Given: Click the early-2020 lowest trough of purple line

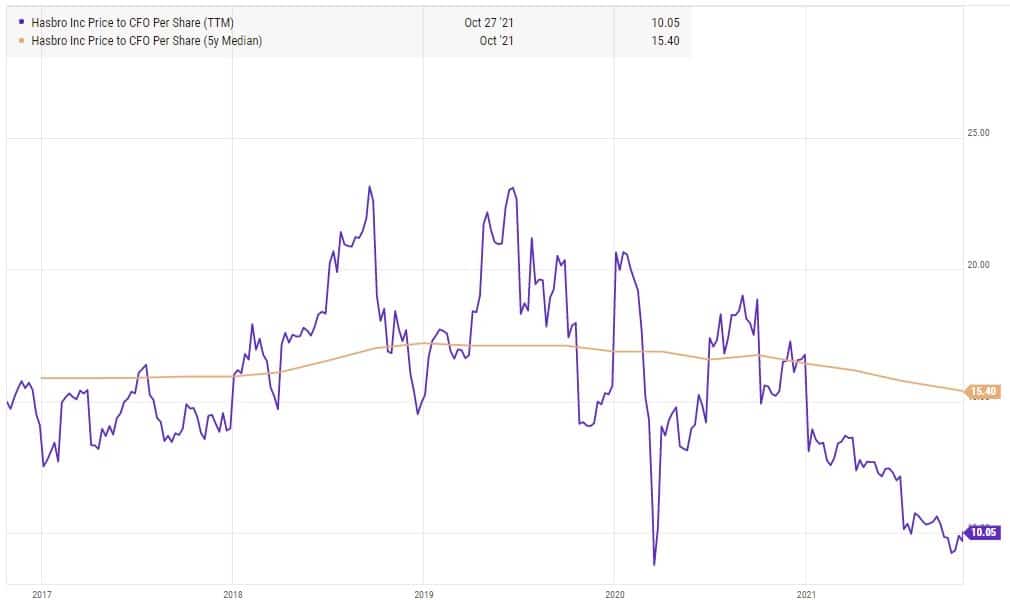Looking at the screenshot, I should click(654, 565).
